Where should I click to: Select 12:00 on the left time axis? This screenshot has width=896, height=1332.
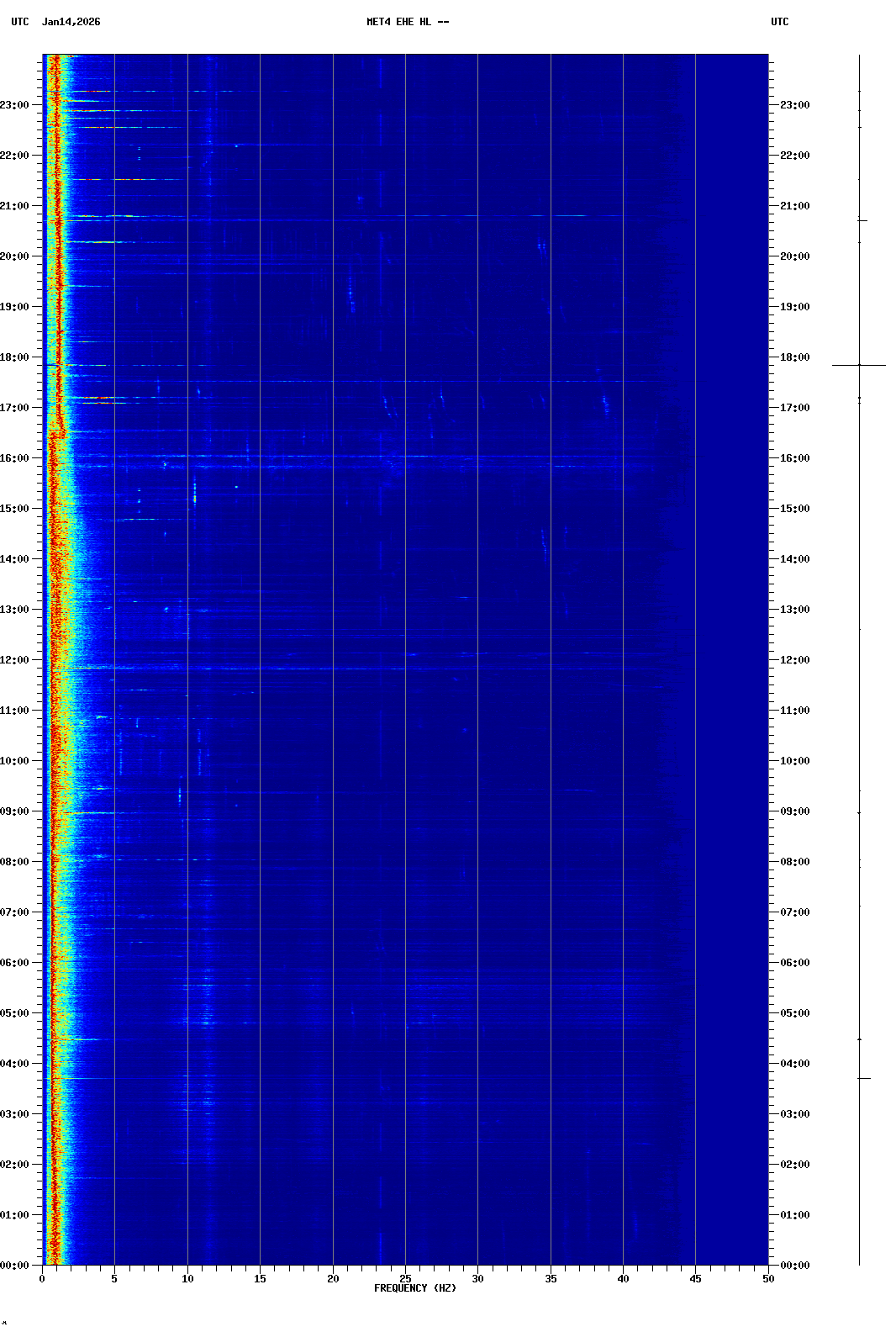click(x=15, y=660)
